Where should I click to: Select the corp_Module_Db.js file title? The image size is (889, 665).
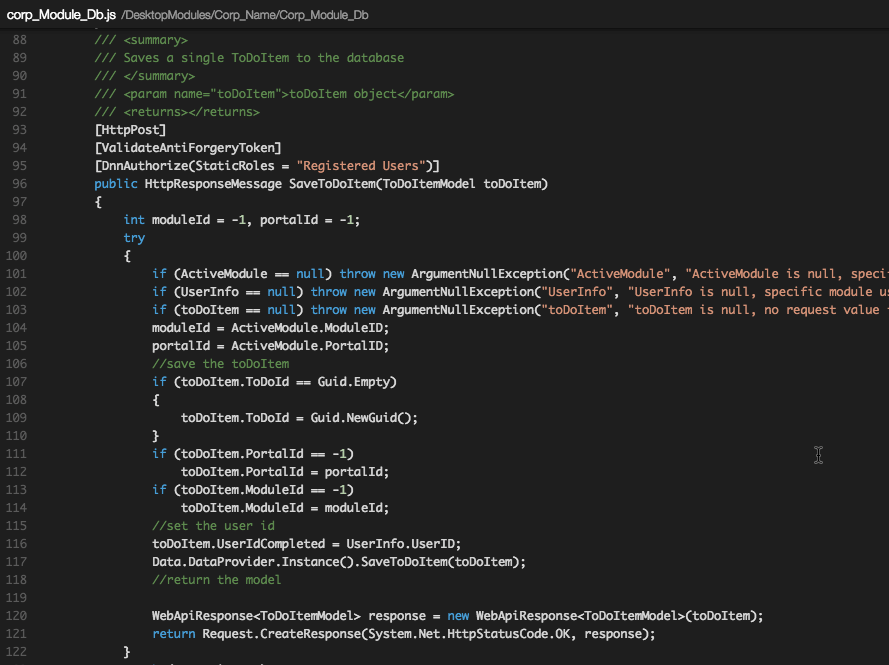pyautogui.click(x=61, y=15)
